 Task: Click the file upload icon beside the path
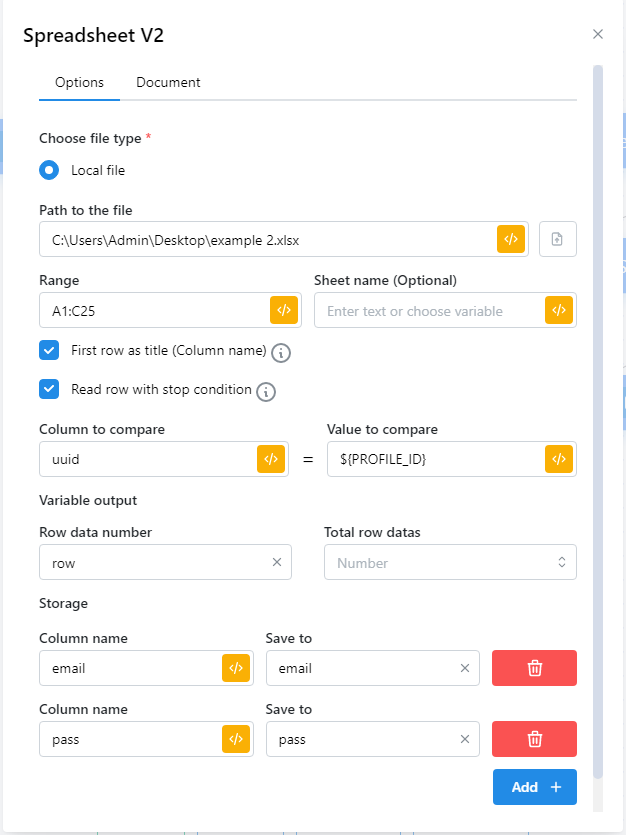point(558,239)
